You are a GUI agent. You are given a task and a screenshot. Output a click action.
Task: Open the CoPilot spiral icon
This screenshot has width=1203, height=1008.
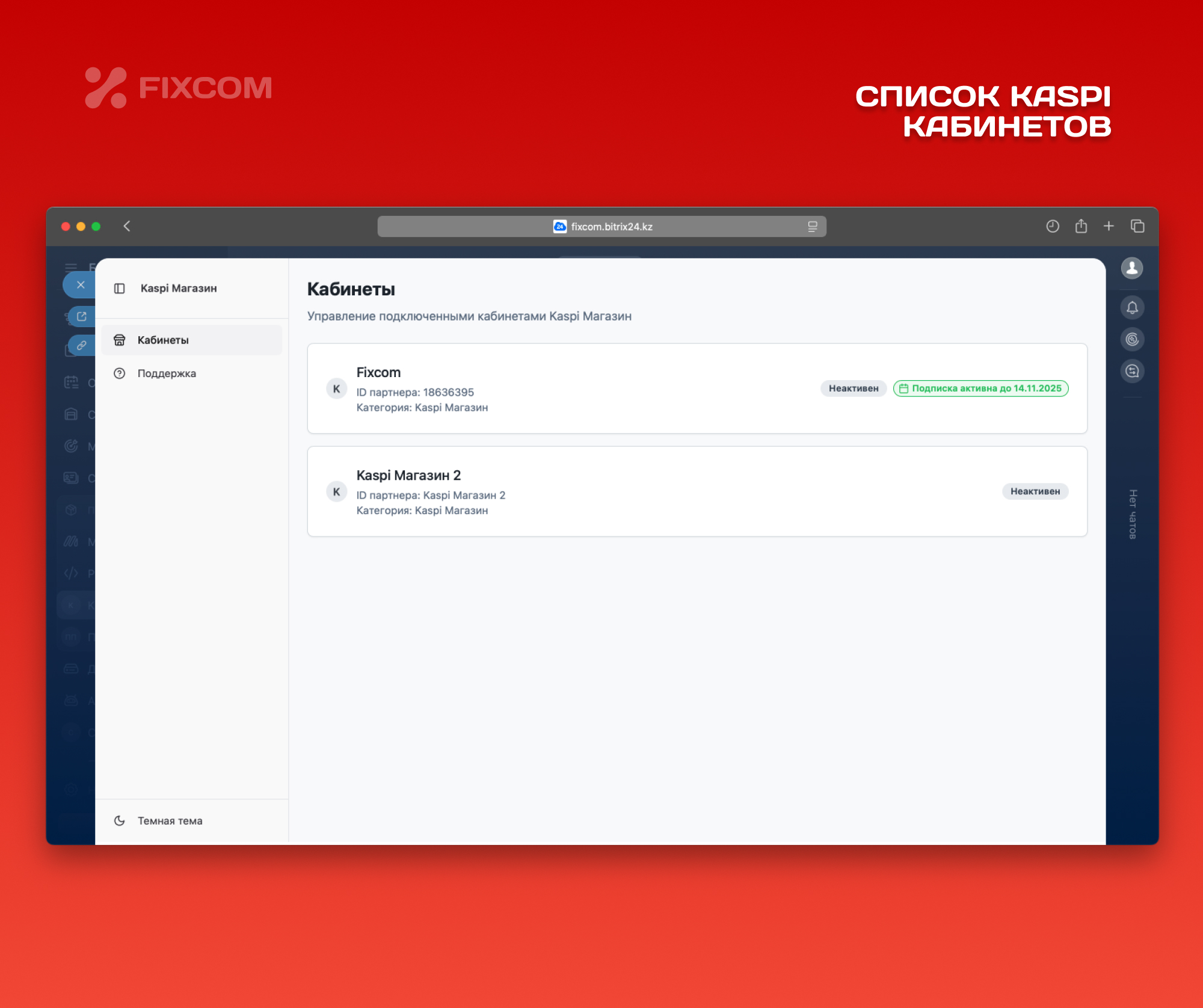tap(1131, 340)
